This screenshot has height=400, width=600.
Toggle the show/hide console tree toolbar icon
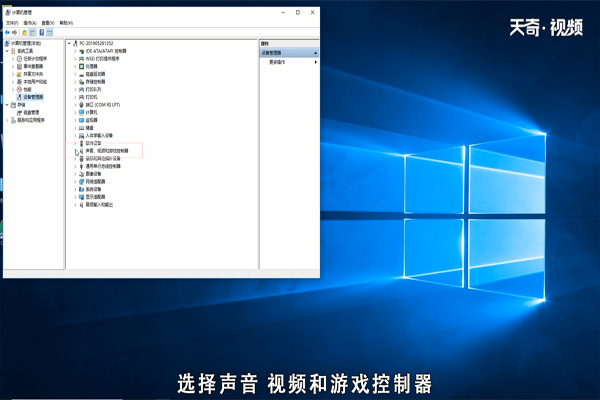[33, 33]
